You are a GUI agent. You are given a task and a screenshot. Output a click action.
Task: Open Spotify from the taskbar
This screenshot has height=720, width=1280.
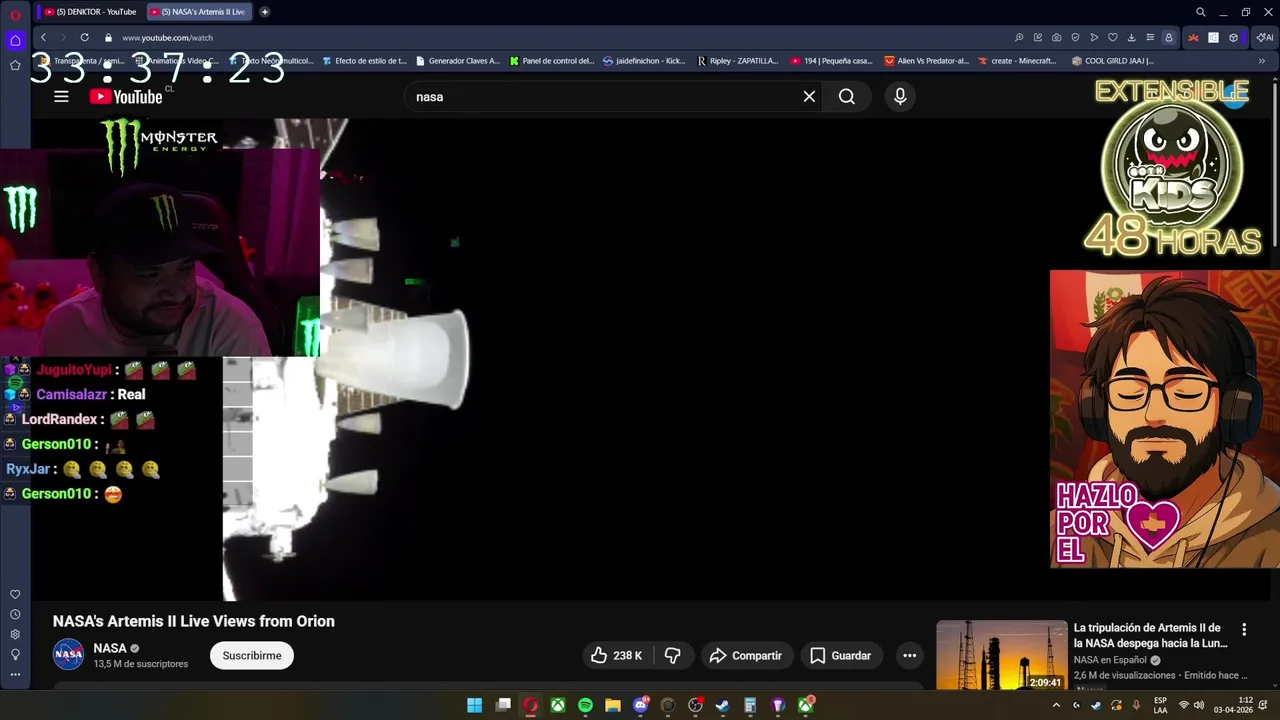click(x=585, y=705)
